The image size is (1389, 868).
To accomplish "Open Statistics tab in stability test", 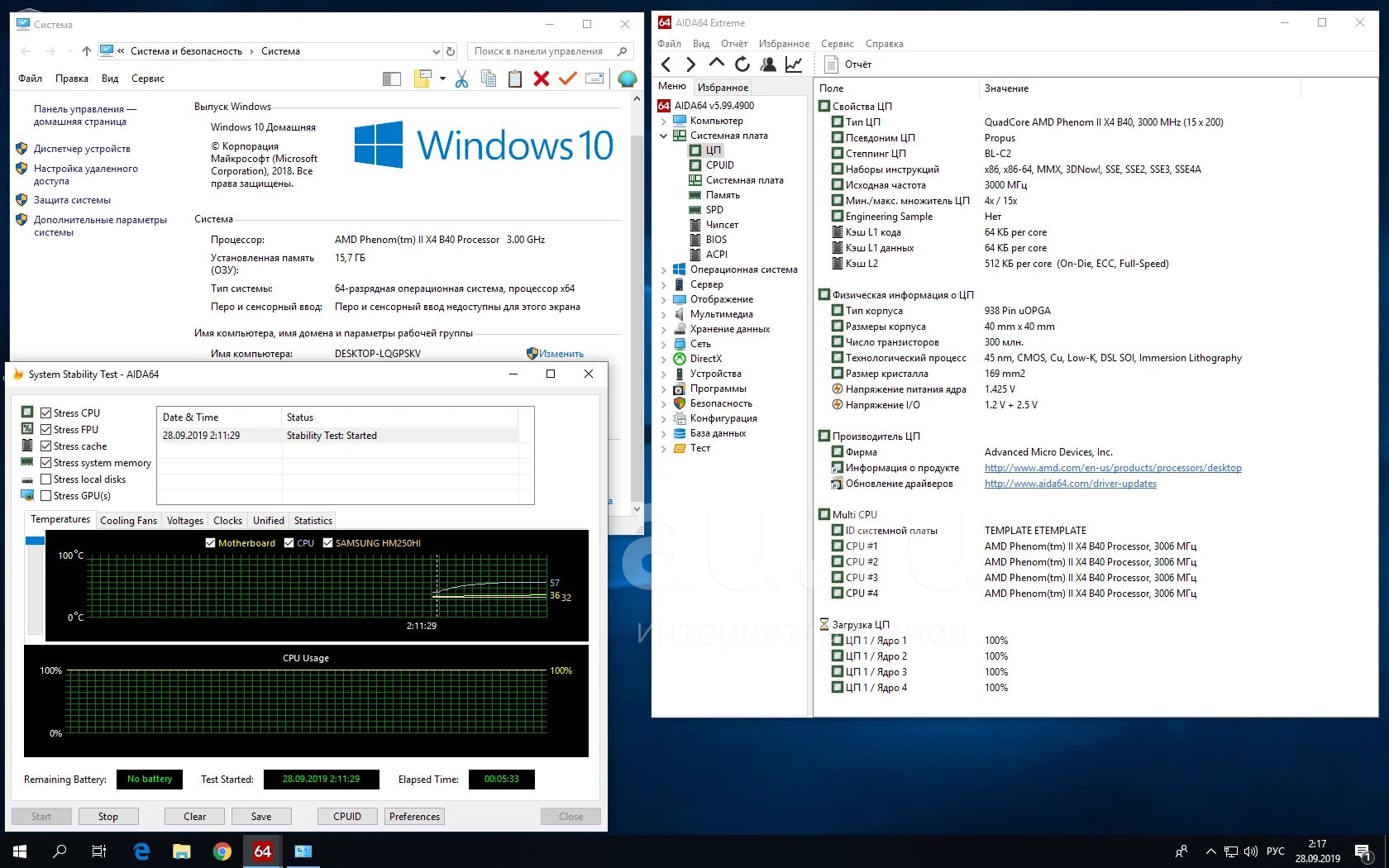I will pos(313,521).
